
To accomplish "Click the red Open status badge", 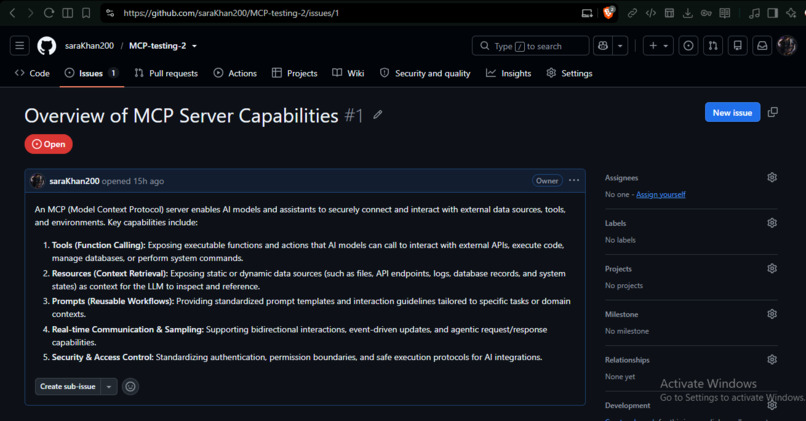I will tap(49, 144).
